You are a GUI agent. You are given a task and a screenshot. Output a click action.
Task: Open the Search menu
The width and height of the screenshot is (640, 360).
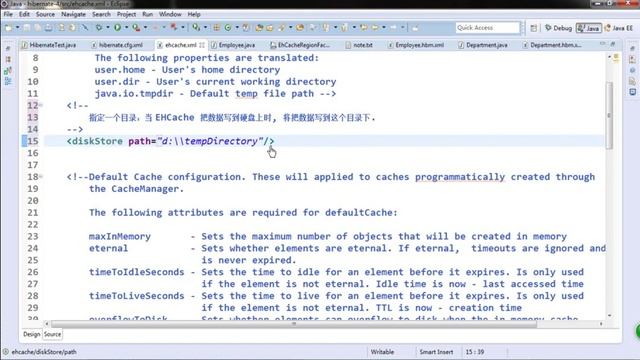(101, 14)
